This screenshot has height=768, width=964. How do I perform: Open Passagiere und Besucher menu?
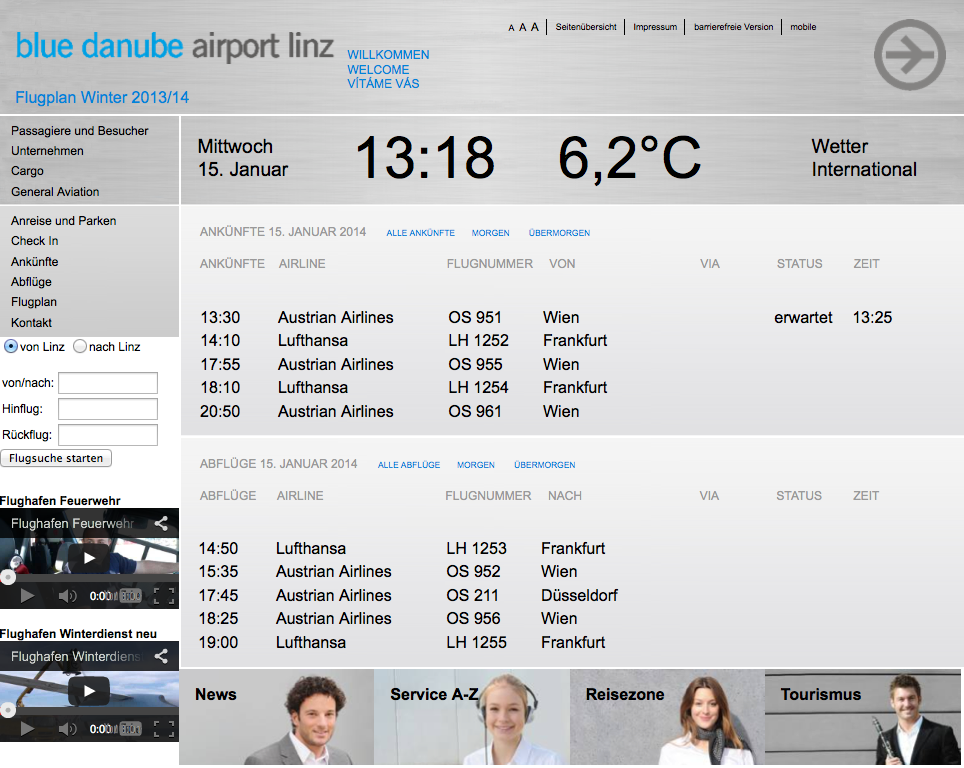79,131
